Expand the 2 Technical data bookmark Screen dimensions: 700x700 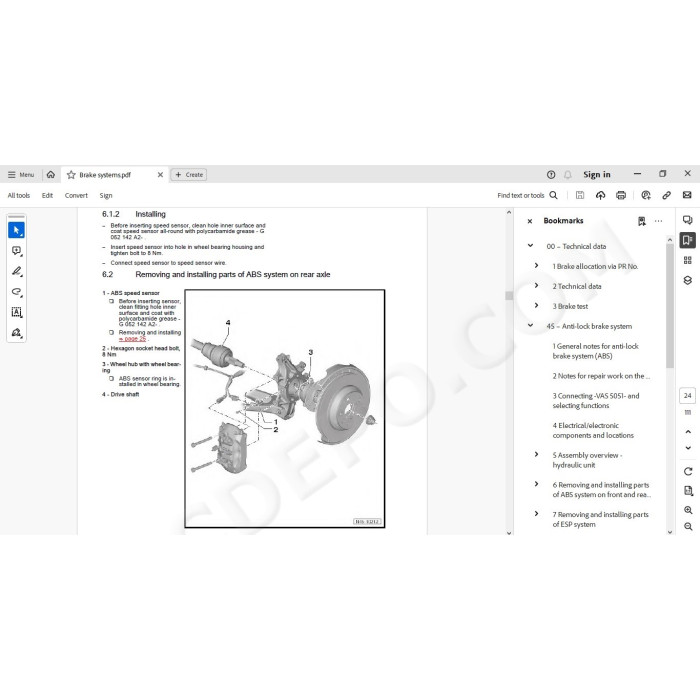537,286
